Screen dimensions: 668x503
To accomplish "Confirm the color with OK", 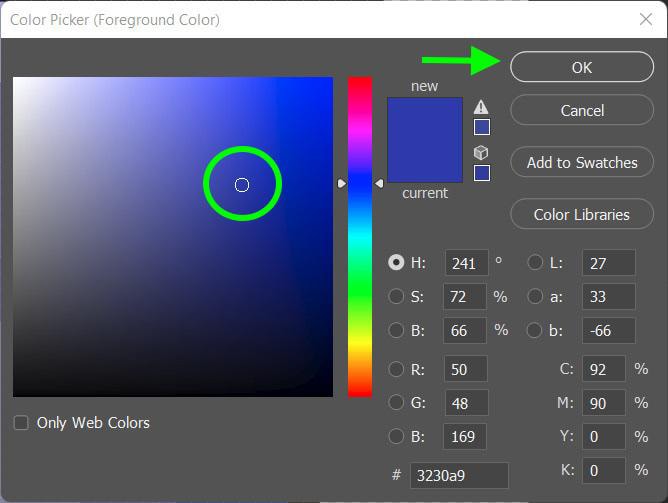I will click(582, 67).
